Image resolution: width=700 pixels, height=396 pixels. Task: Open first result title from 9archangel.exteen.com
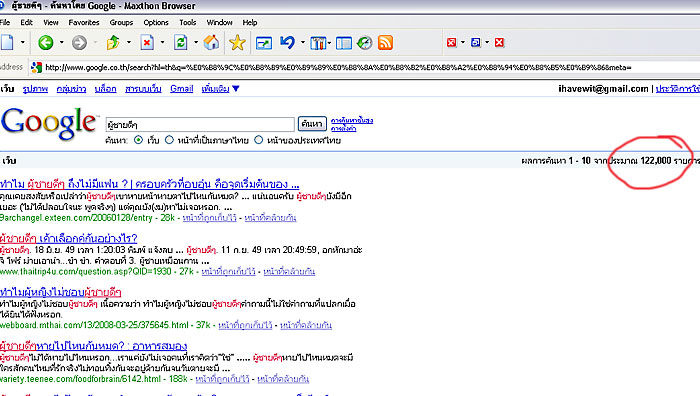point(150,184)
